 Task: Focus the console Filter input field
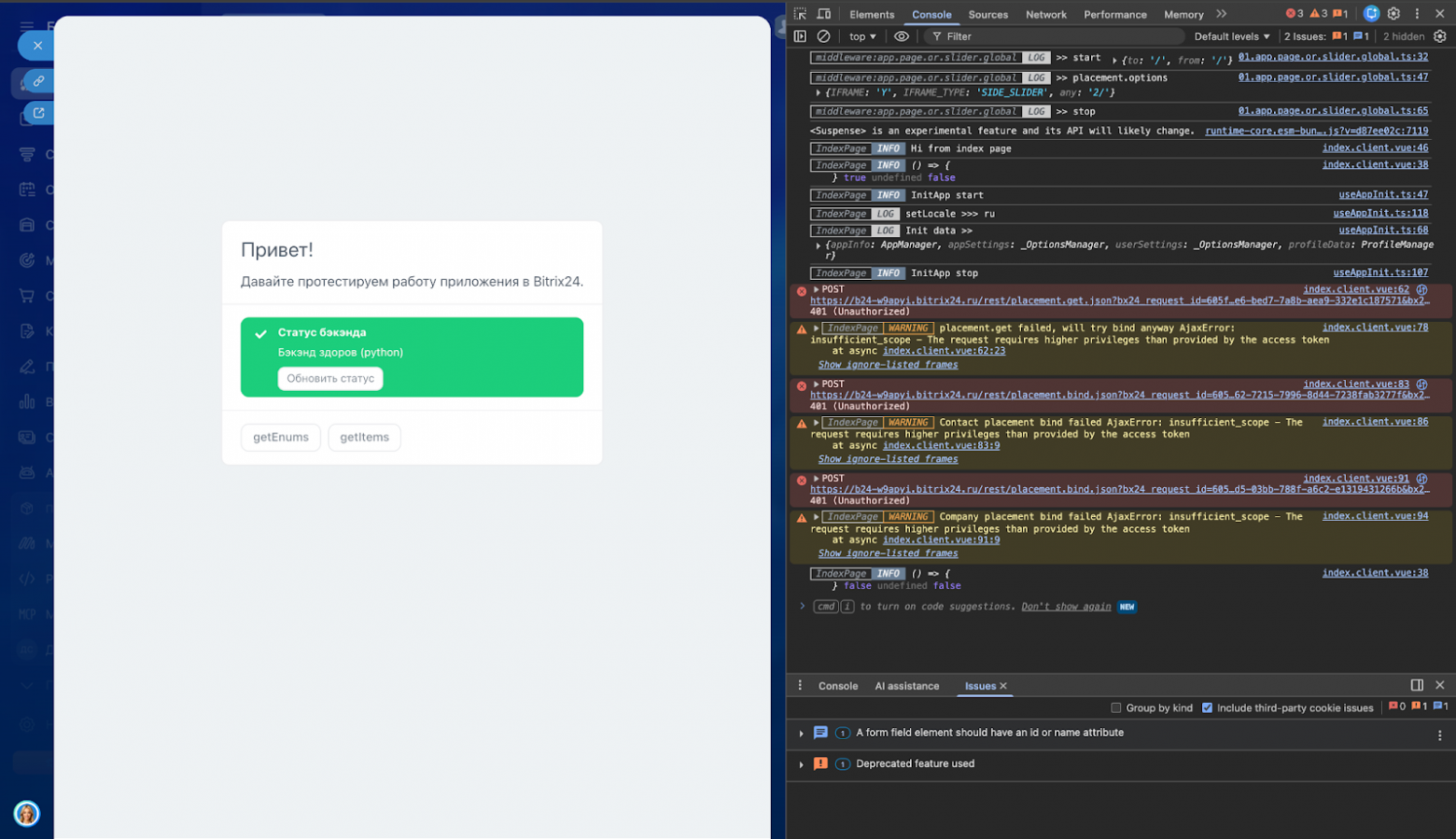(x=1055, y=36)
